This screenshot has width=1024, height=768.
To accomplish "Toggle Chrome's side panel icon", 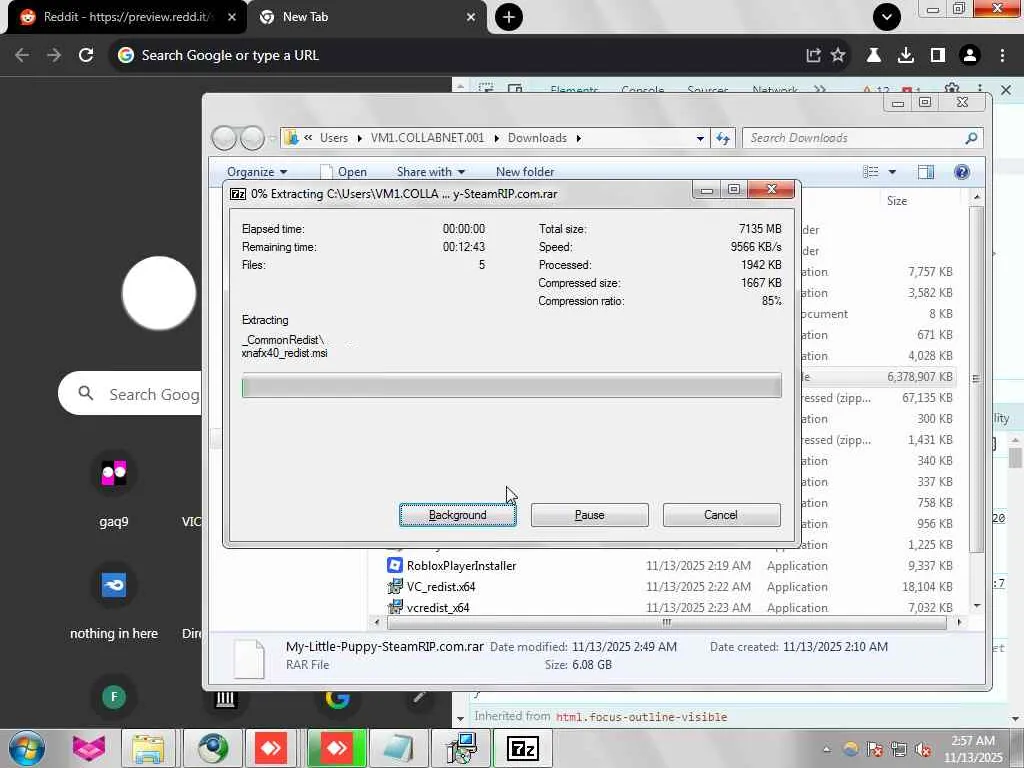I will click(938, 56).
